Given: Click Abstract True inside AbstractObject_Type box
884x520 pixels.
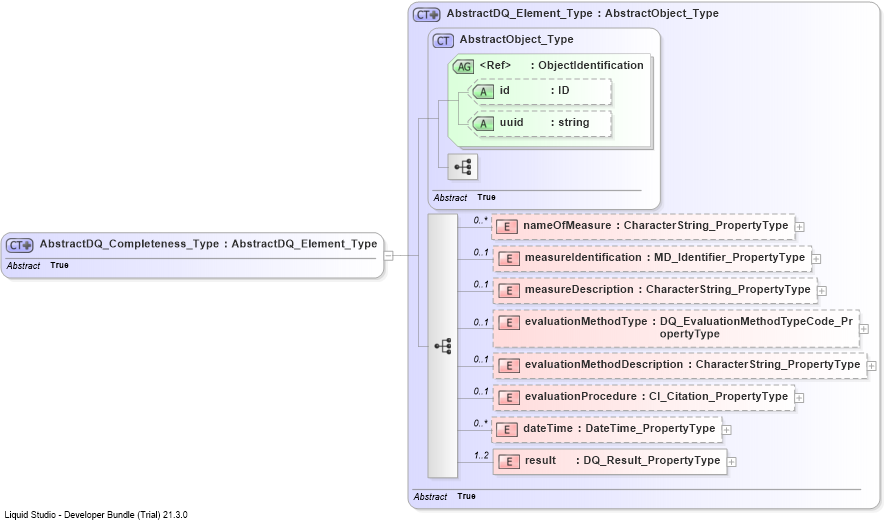Looking at the screenshot, I should [465, 198].
